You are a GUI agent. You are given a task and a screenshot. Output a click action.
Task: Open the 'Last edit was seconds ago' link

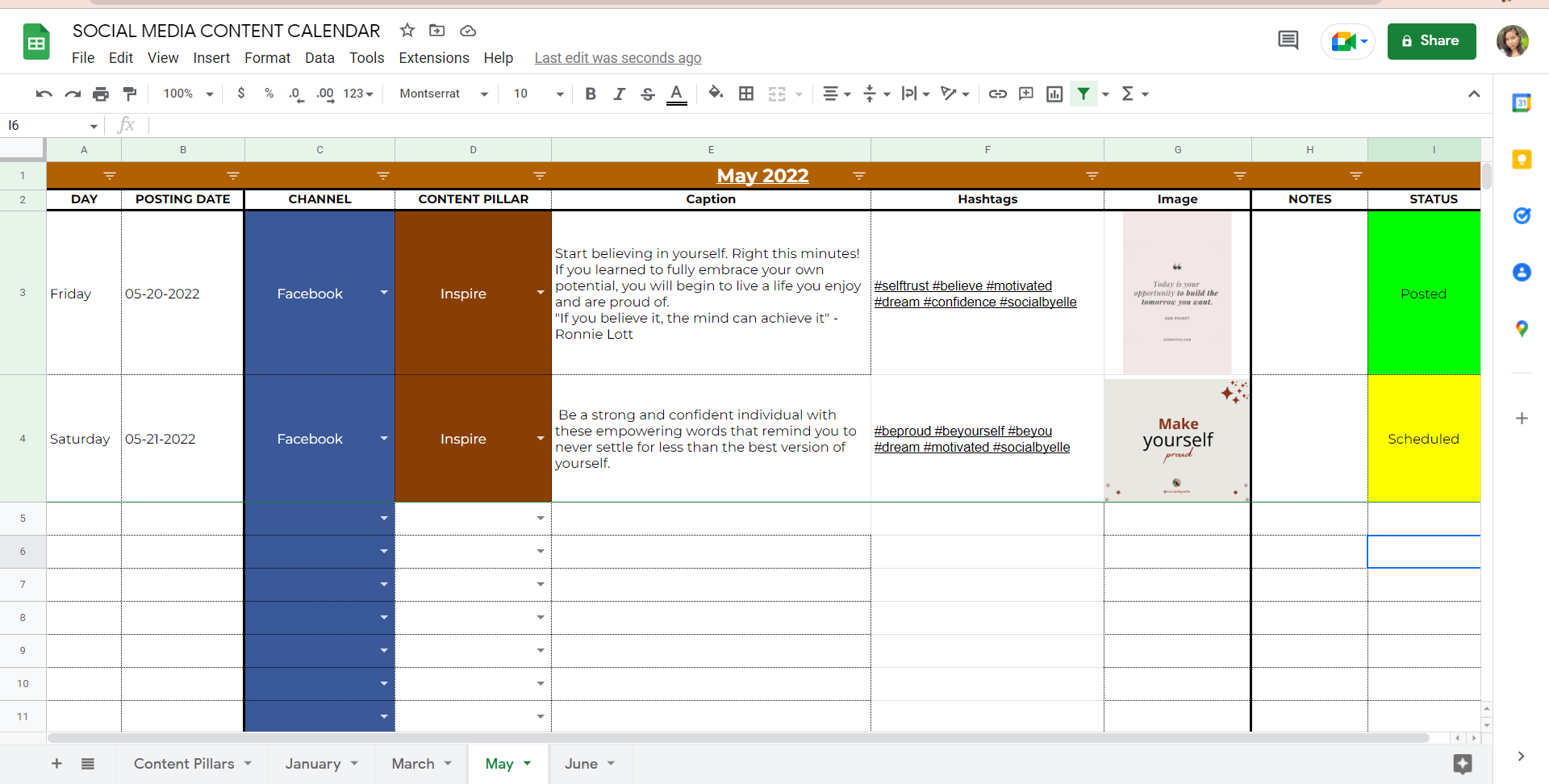(x=617, y=58)
